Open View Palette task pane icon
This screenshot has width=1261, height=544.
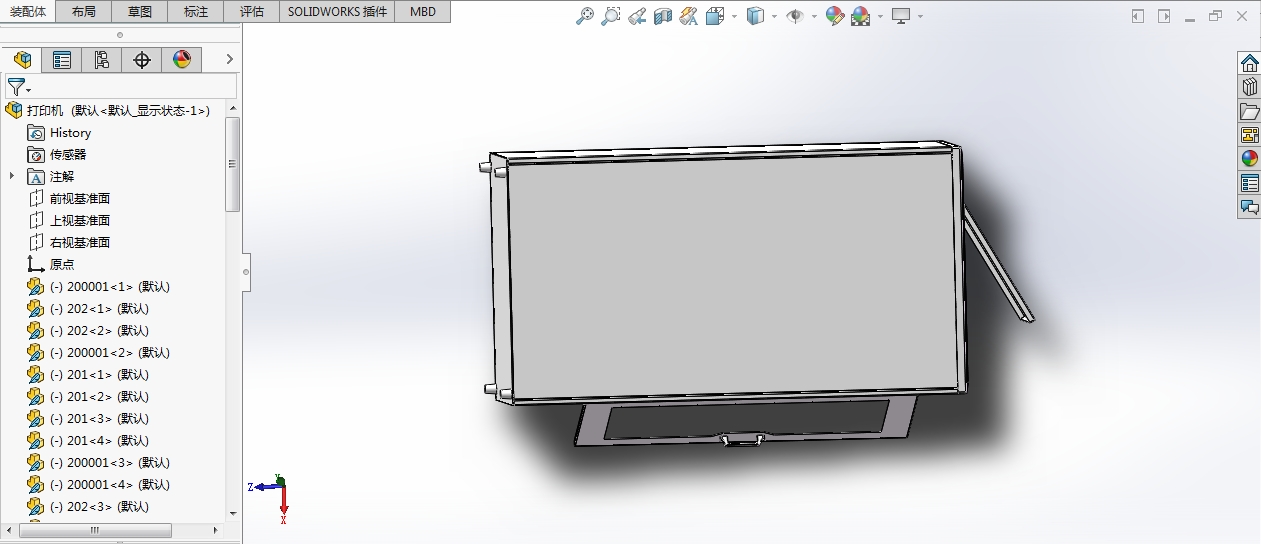point(1249,135)
